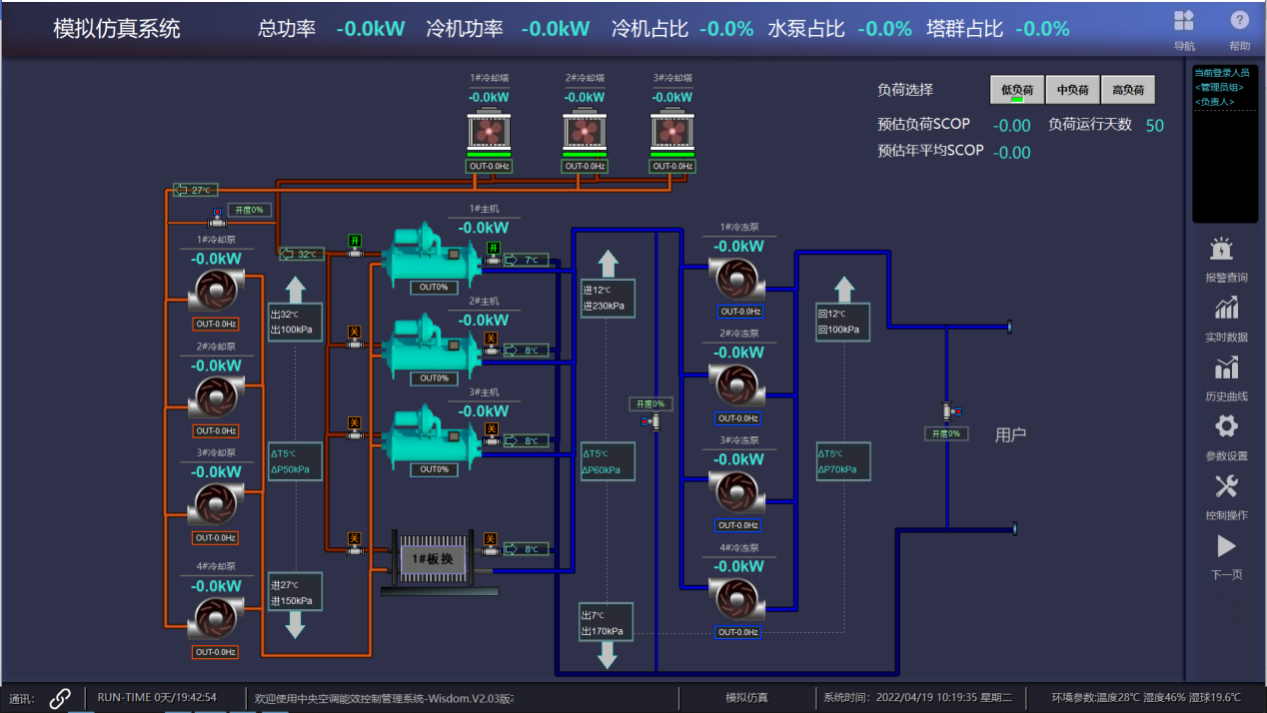Viewport: 1267px width, 713px height.
Task: Open the 导航 navigation icon
Action: (x=1184, y=22)
